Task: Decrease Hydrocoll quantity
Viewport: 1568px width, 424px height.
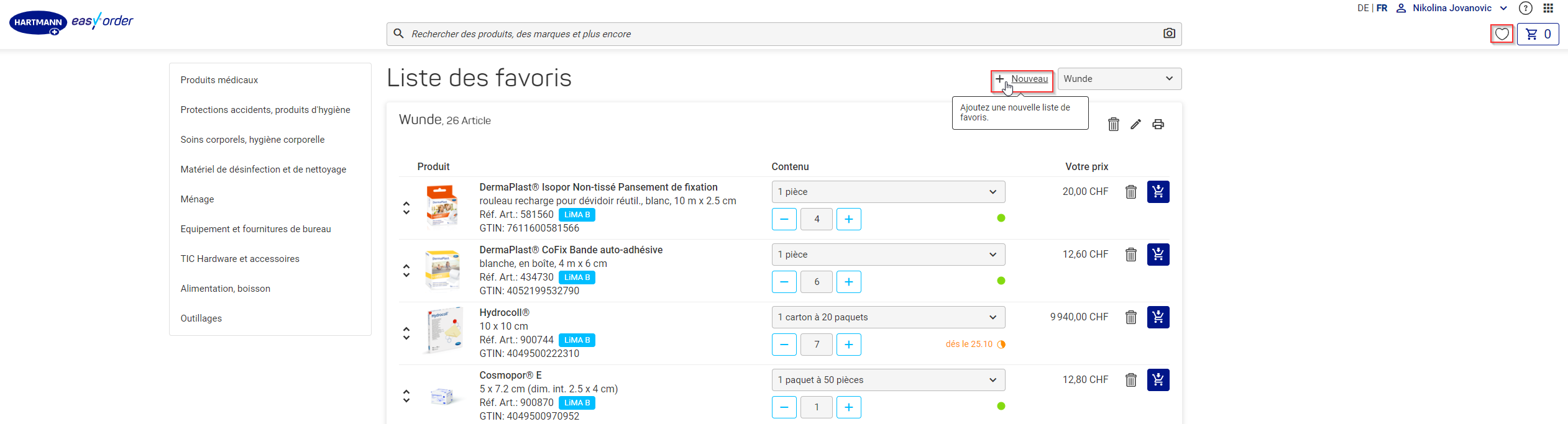Action: 784,345
